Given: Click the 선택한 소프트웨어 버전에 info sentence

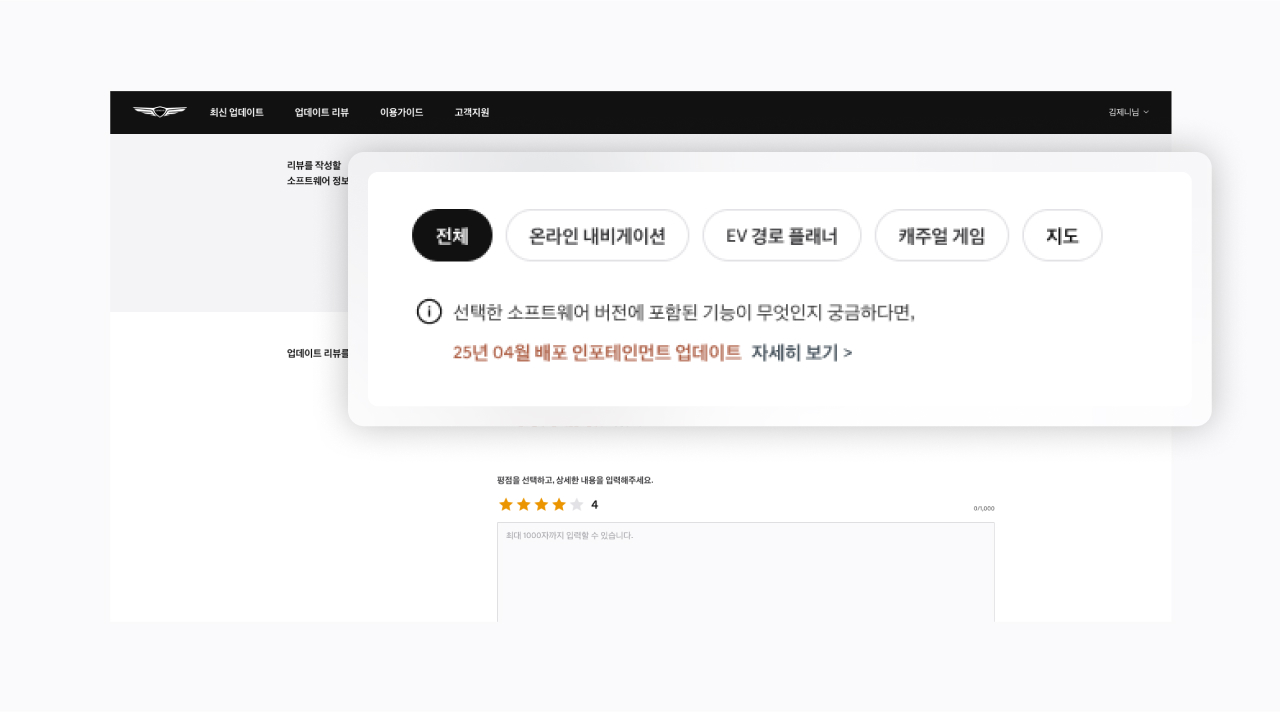Looking at the screenshot, I should tap(684, 312).
